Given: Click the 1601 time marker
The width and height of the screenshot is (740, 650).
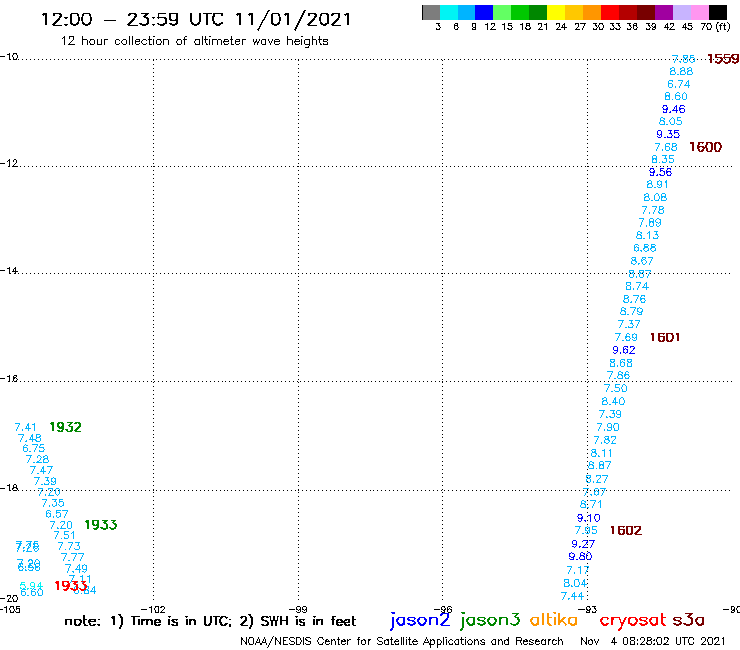Looking at the screenshot, I should 665,338.
